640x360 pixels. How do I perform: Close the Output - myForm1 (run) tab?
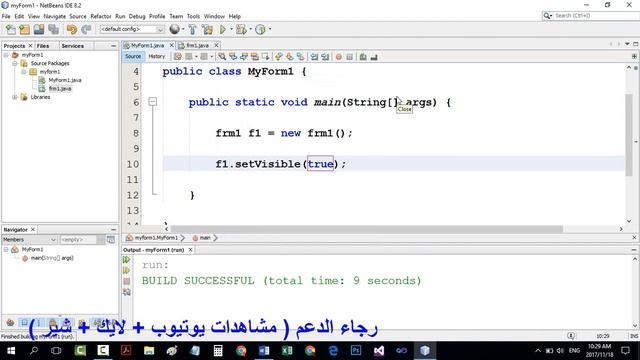(x=190, y=249)
